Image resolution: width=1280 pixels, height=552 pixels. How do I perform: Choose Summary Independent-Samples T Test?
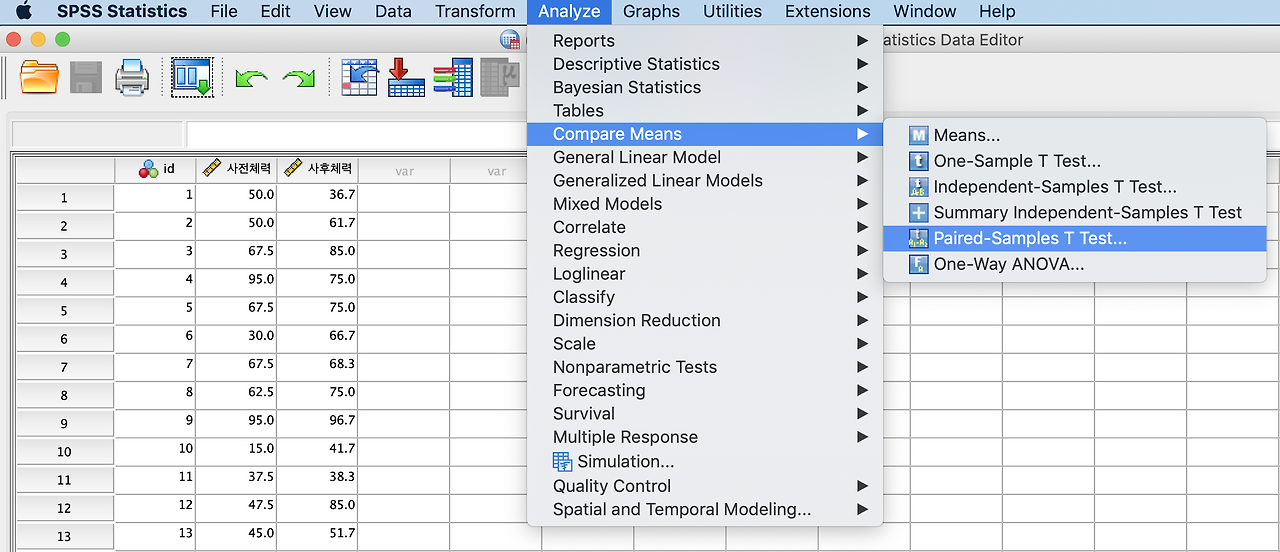coord(1075,213)
